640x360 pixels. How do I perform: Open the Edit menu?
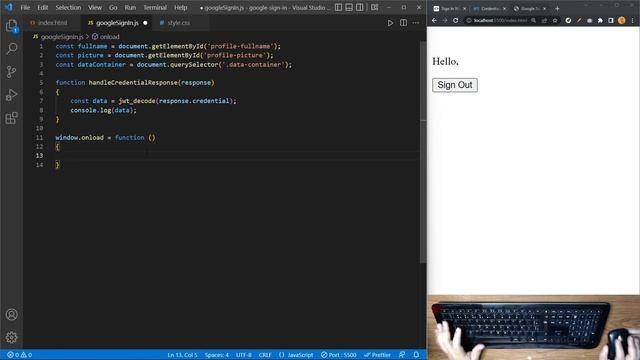coord(42,7)
